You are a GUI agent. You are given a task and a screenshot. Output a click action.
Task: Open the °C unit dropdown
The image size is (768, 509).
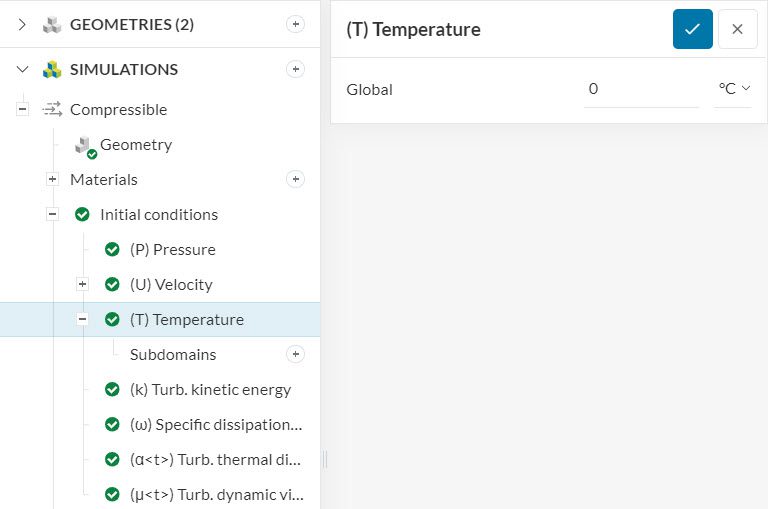pyautogui.click(x=733, y=89)
